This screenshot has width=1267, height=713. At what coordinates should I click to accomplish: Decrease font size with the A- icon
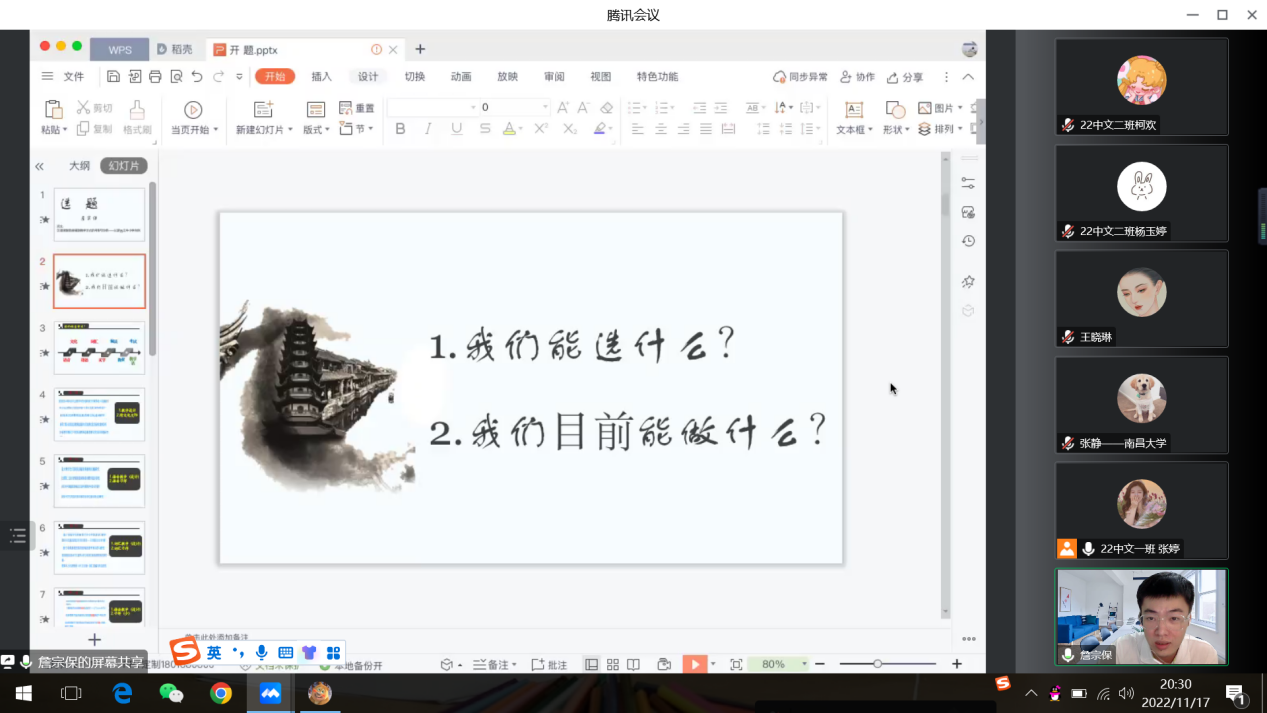pyautogui.click(x=585, y=108)
